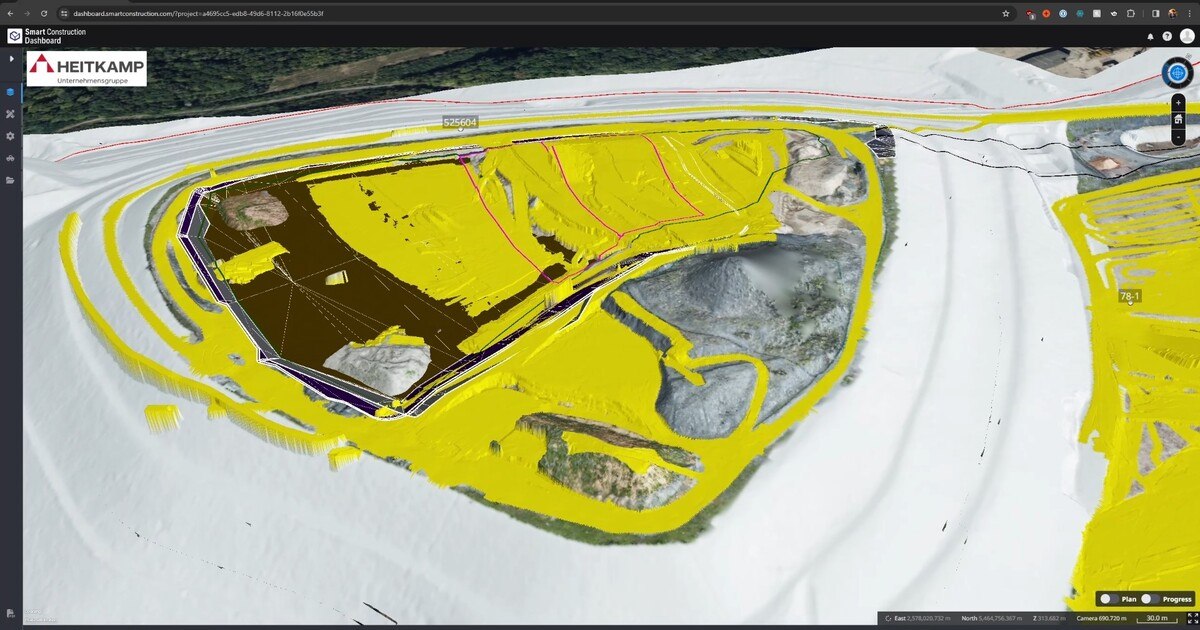Click the 525604 map label

(x=460, y=122)
